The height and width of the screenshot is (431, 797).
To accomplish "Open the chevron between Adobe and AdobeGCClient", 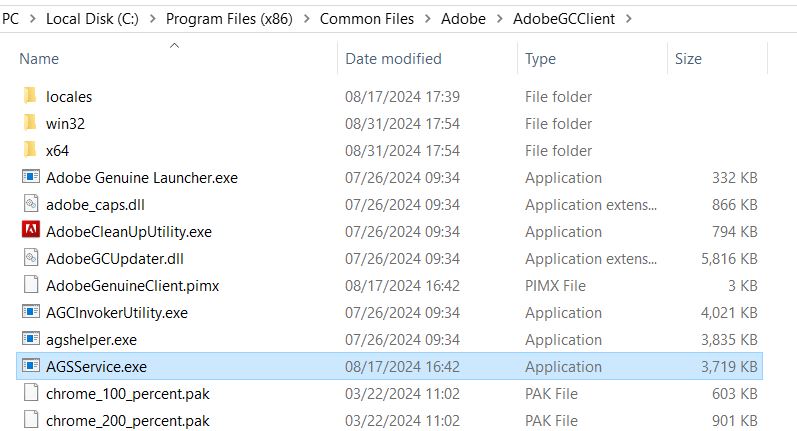I will pos(499,19).
